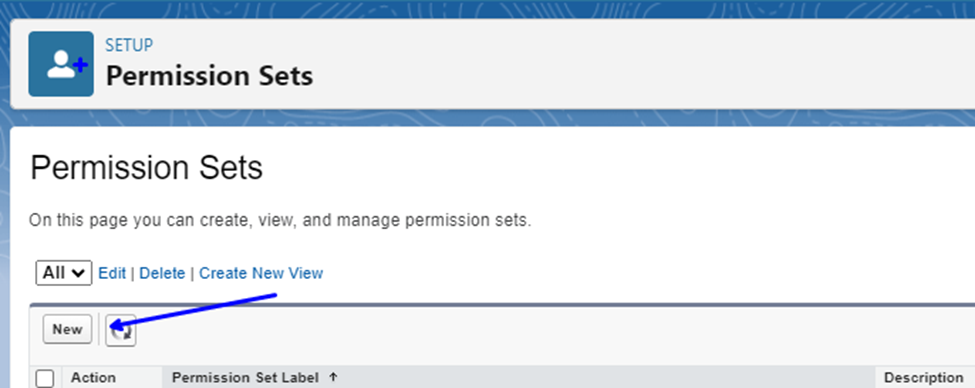Viewport: 975px width, 388px height.
Task: Sort by Permission Set Label column
Action: coord(245,377)
